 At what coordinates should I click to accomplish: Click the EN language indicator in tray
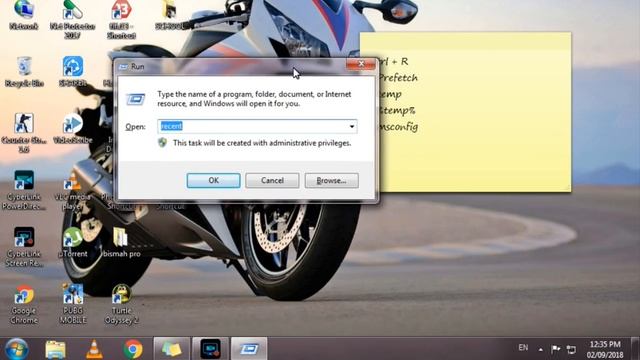(x=523, y=348)
